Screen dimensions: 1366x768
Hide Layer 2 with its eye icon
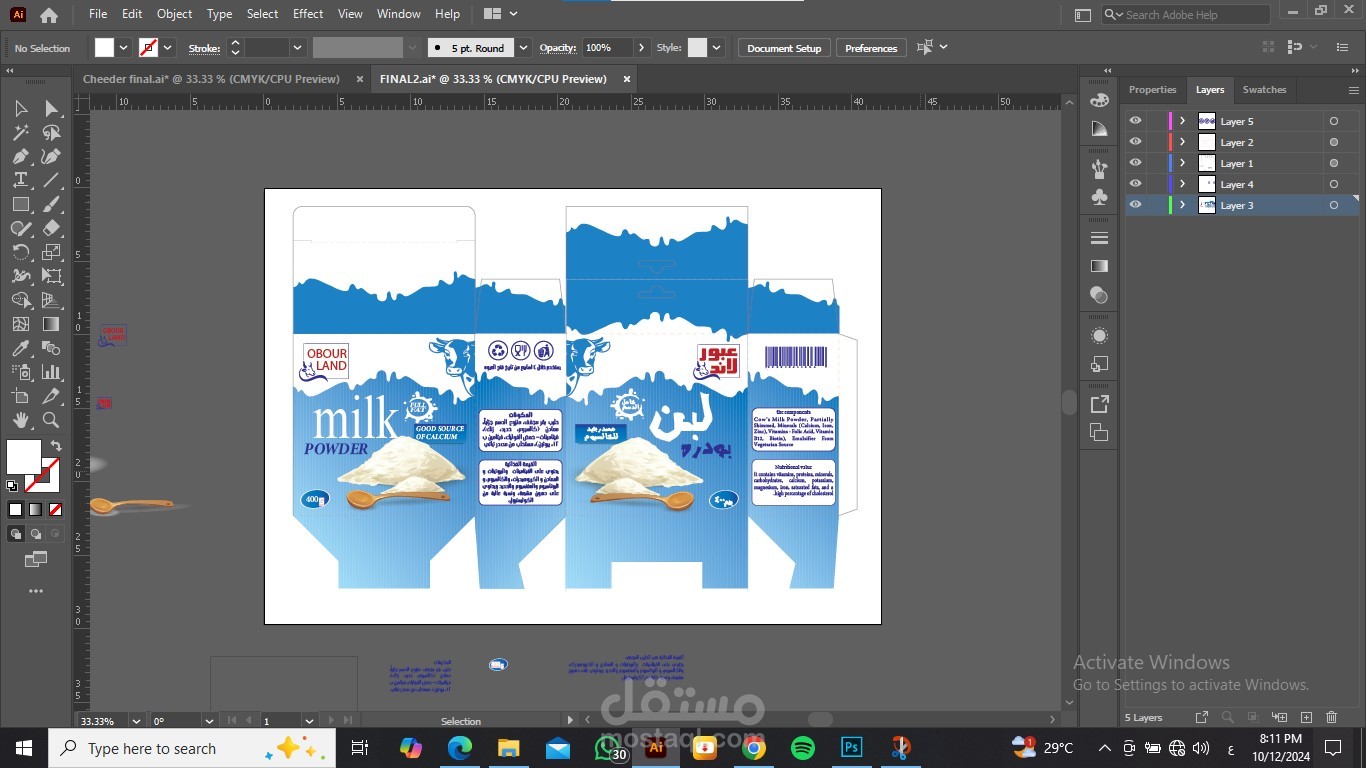(x=1135, y=142)
